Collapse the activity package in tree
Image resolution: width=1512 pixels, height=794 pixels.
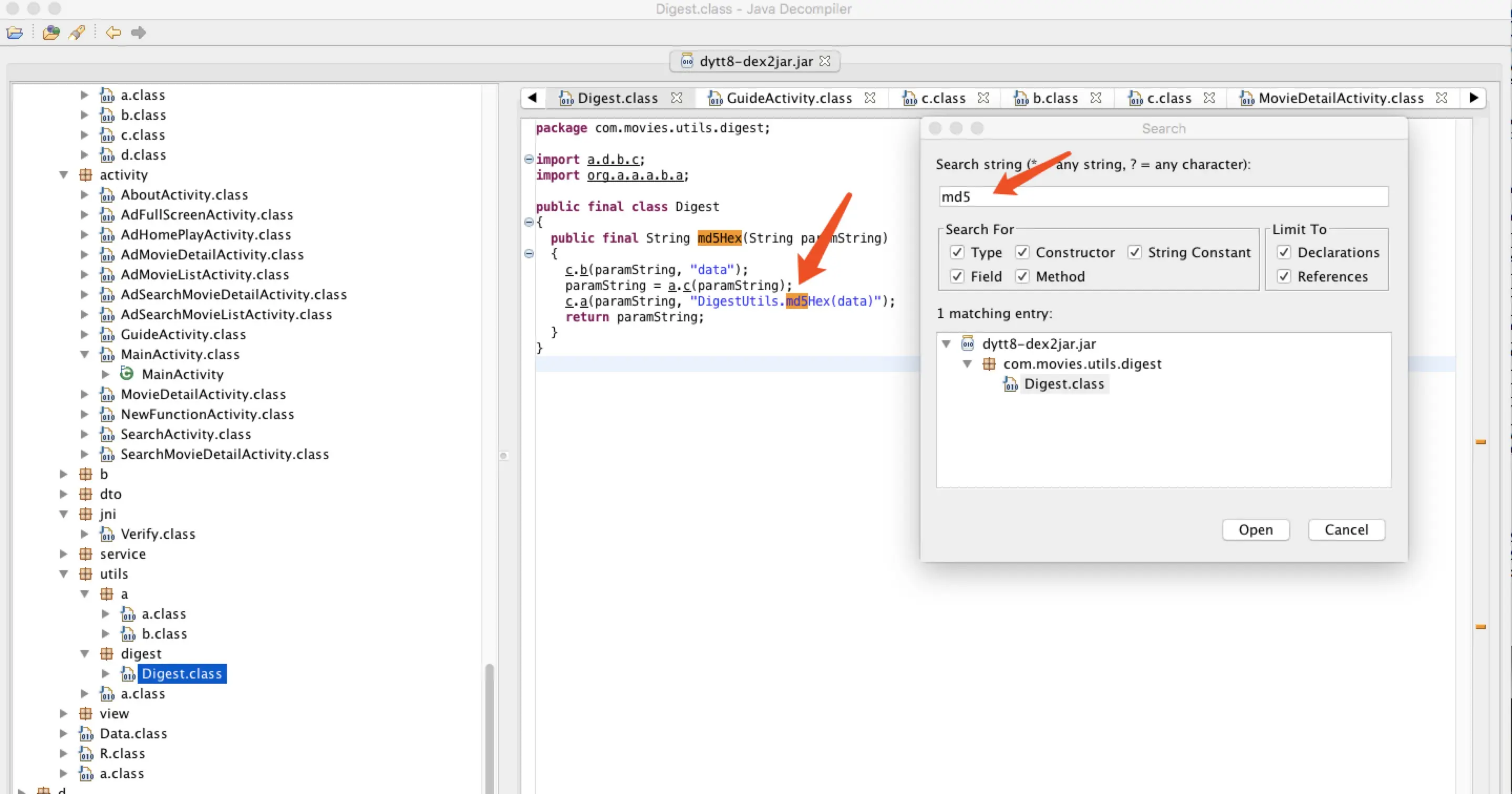click(x=64, y=175)
